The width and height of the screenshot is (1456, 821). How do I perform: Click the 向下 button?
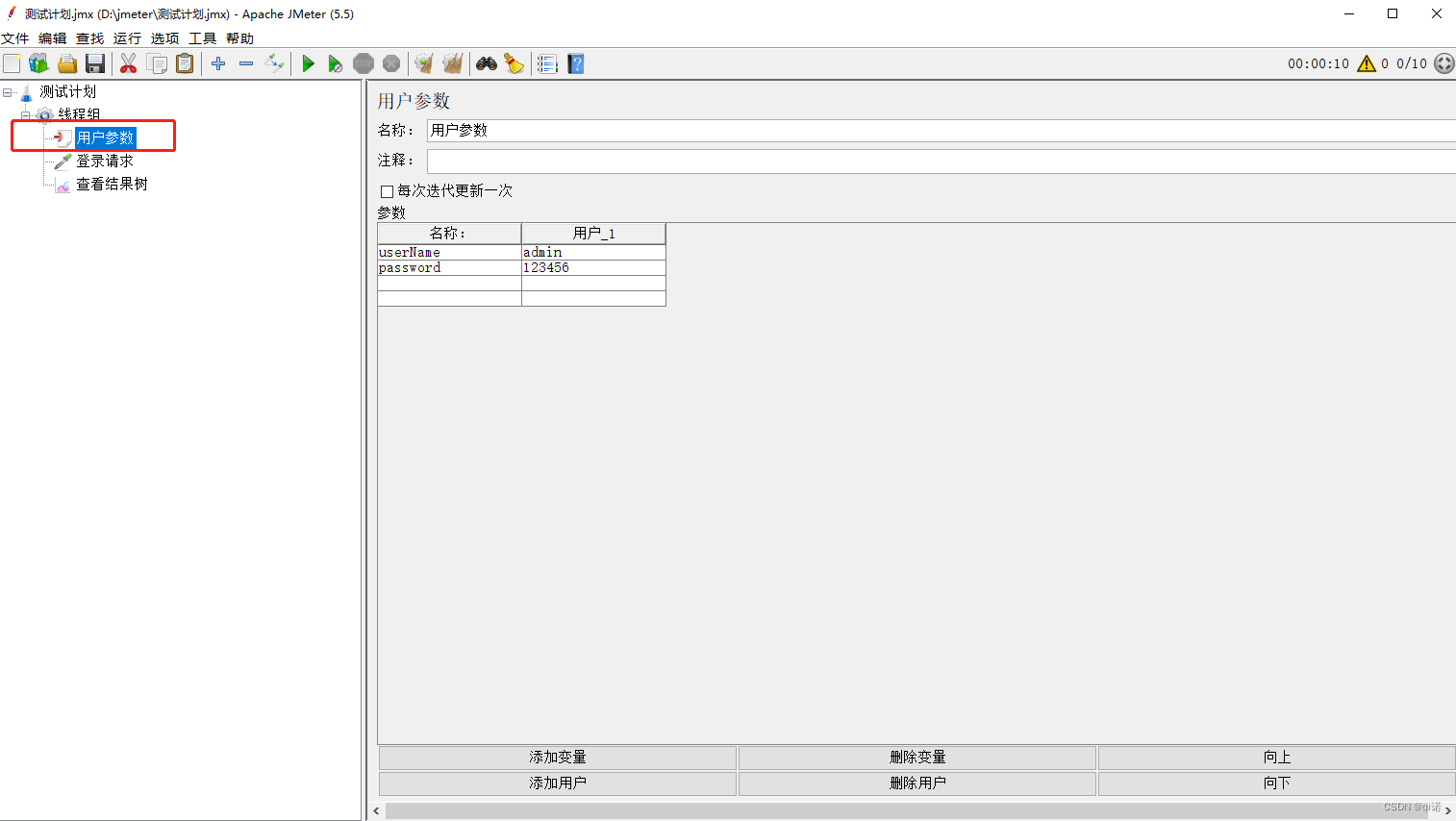coord(1277,784)
